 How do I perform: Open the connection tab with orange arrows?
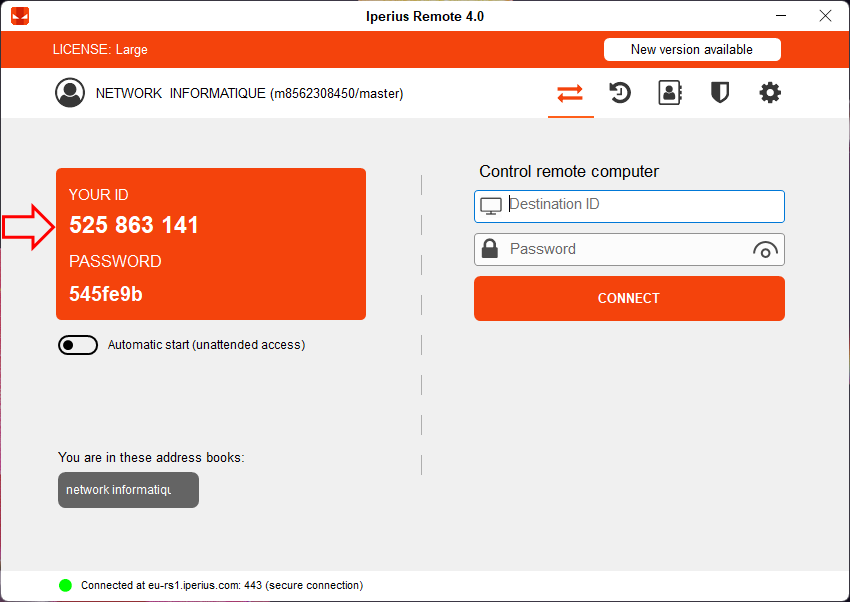click(570, 94)
